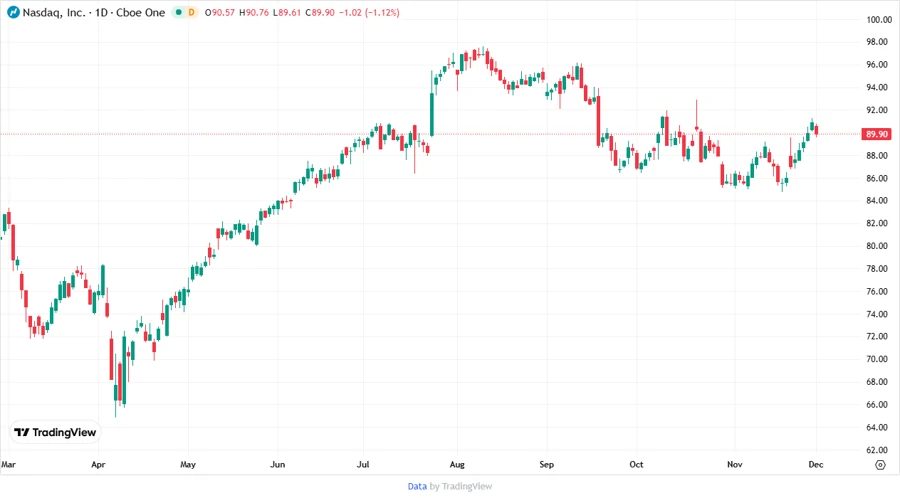
Task: Click the Nasdaq logo icon in header
Action: point(13,12)
